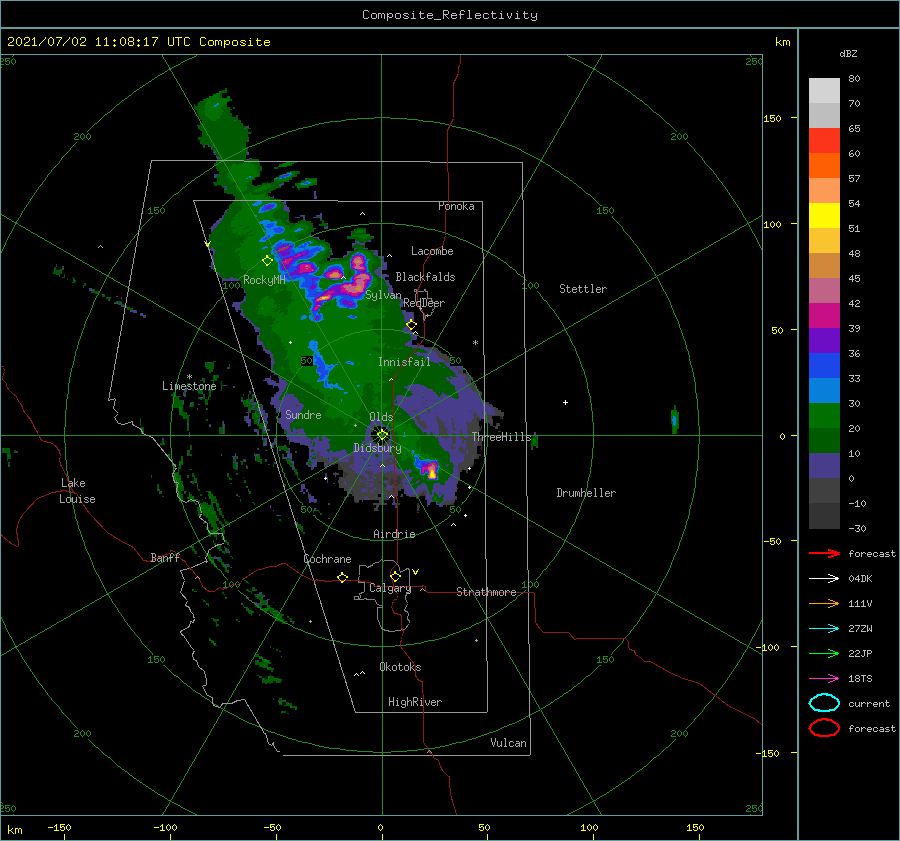This screenshot has width=900, height=841.
Task: Click the white 04DK arrow legend icon
Action: pyautogui.click(x=824, y=579)
